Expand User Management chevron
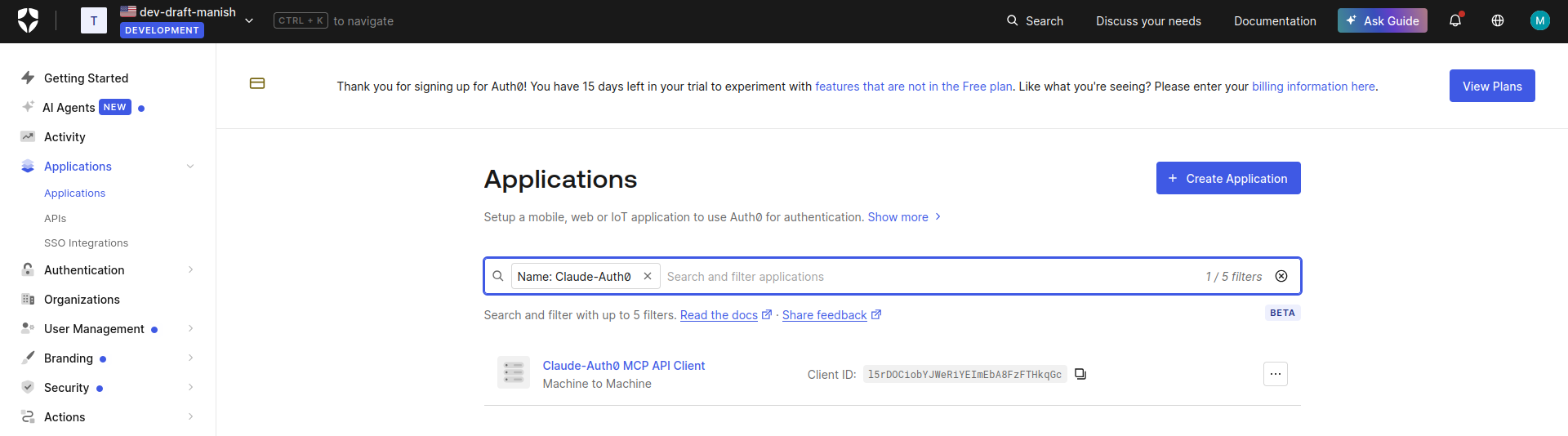 pyautogui.click(x=190, y=329)
